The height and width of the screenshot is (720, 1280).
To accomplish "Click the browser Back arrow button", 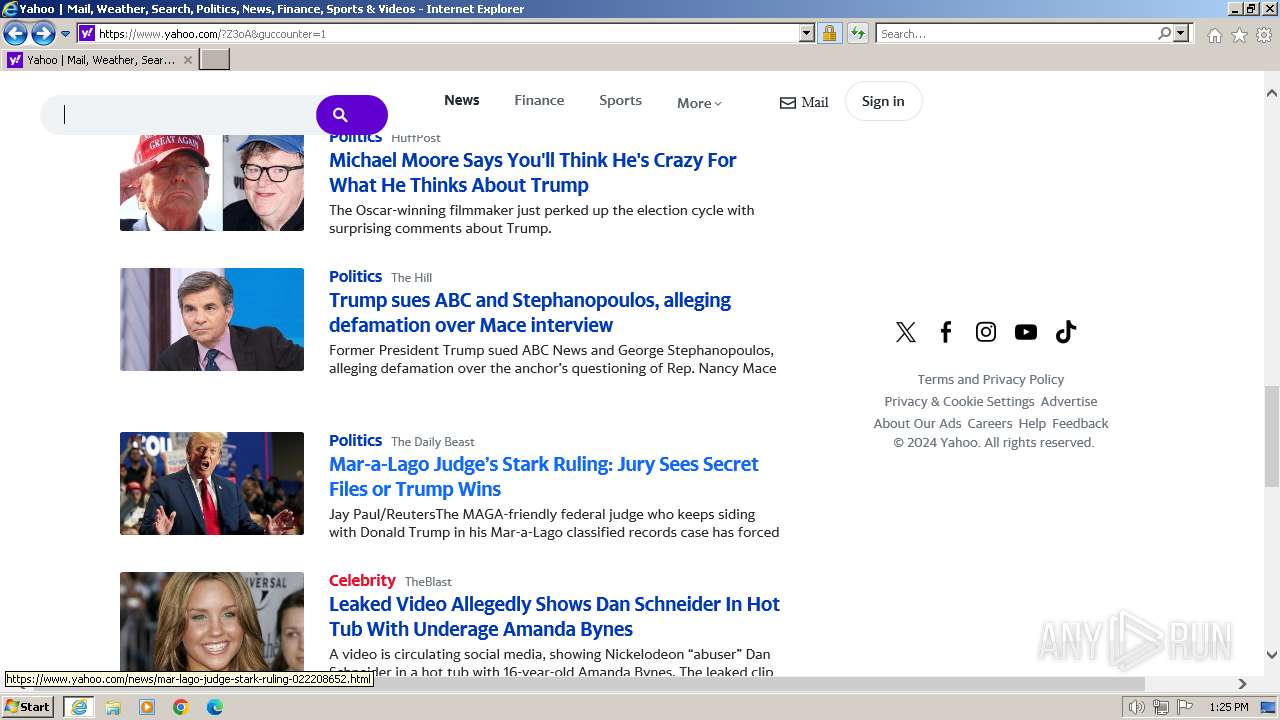I will tap(15, 34).
